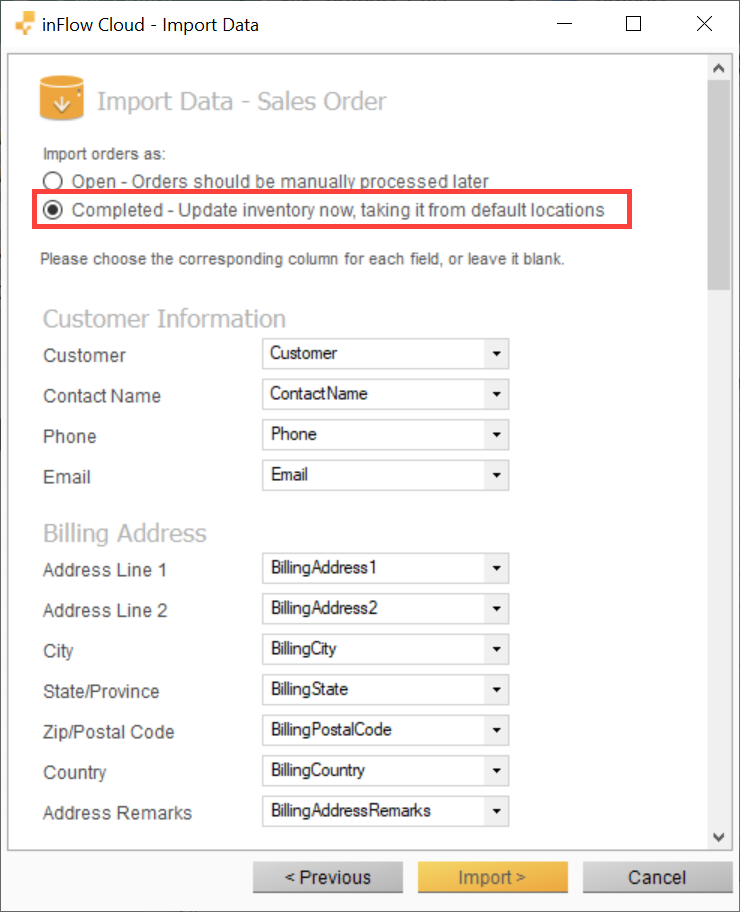Image resolution: width=740 pixels, height=912 pixels.
Task: Open the BillingCity column dropdown
Action: (496, 649)
